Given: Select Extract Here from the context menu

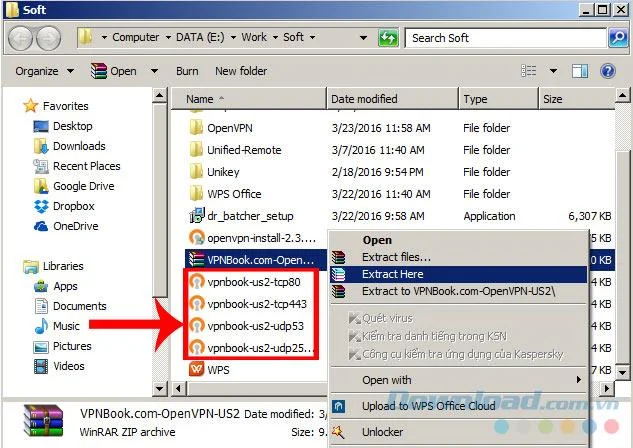Looking at the screenshot, I should [458, 274].
